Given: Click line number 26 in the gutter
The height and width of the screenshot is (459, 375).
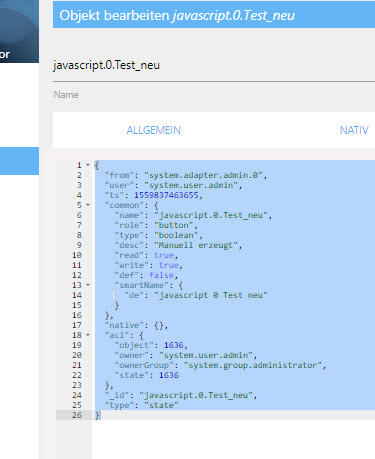Looking at the screenshot, I should 77,415.
